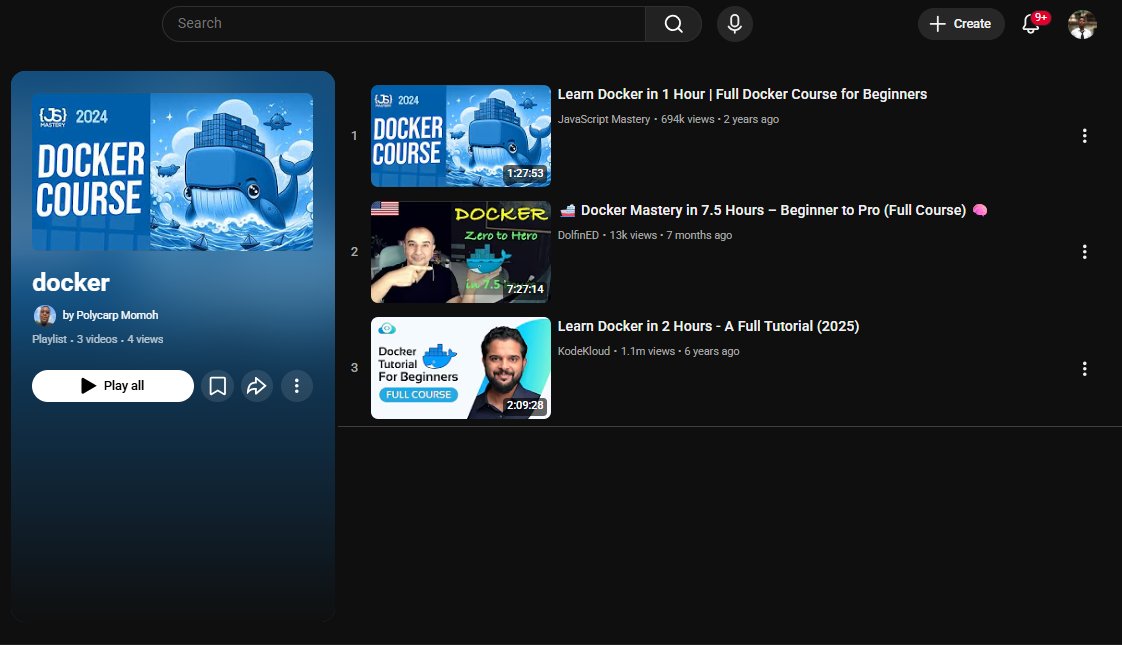Viewport: 1122px width, 645px height.
Task: Open title Docker Mastery in 7.5 Hours
Action: click(773, 210)
